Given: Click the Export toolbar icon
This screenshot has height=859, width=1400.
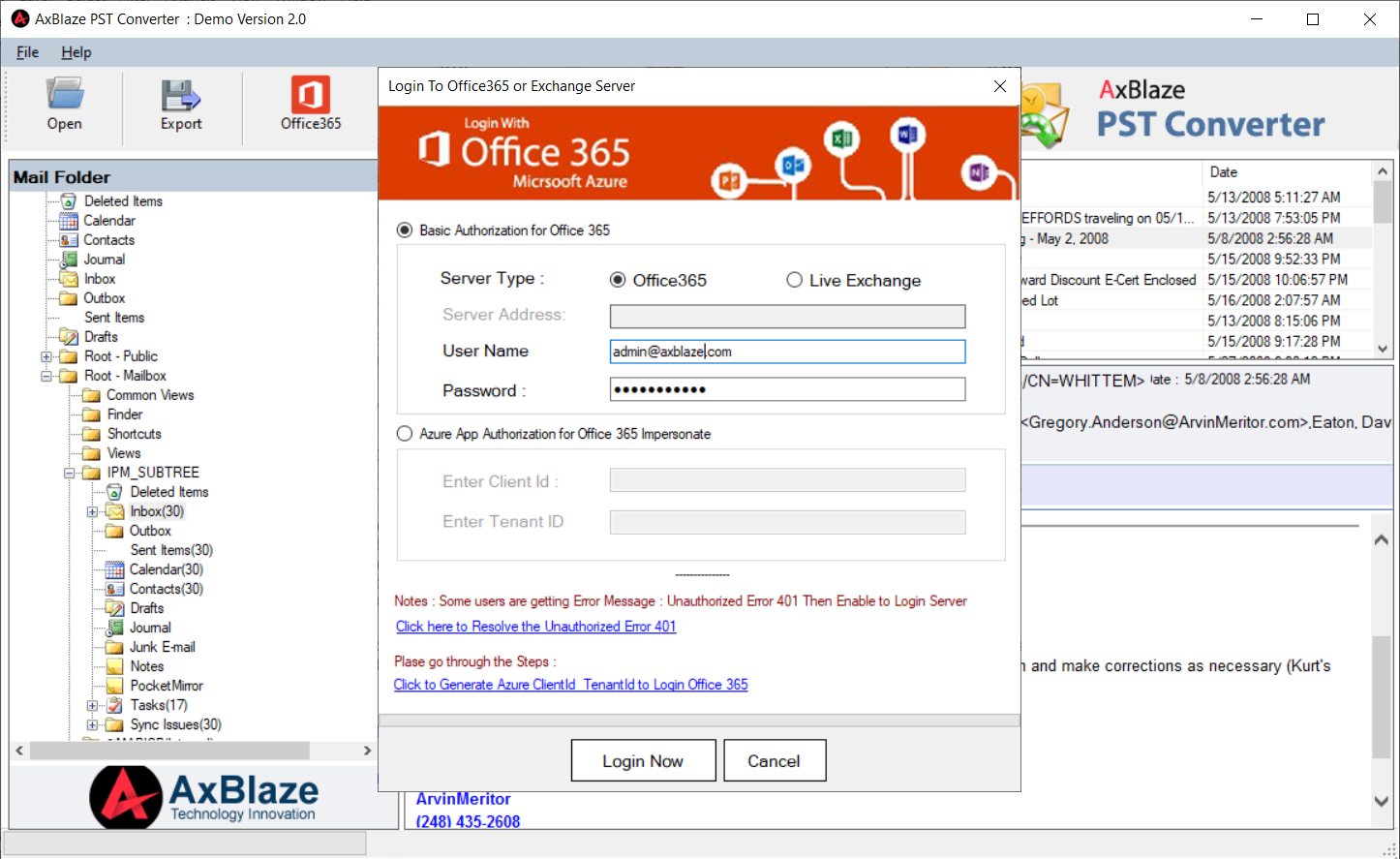Looking at the screenshot, I should tap(181, 104).
